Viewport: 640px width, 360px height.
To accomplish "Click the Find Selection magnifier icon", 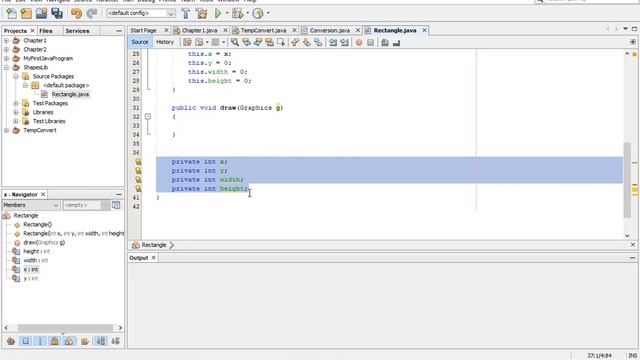I will [x=235, y=42].
